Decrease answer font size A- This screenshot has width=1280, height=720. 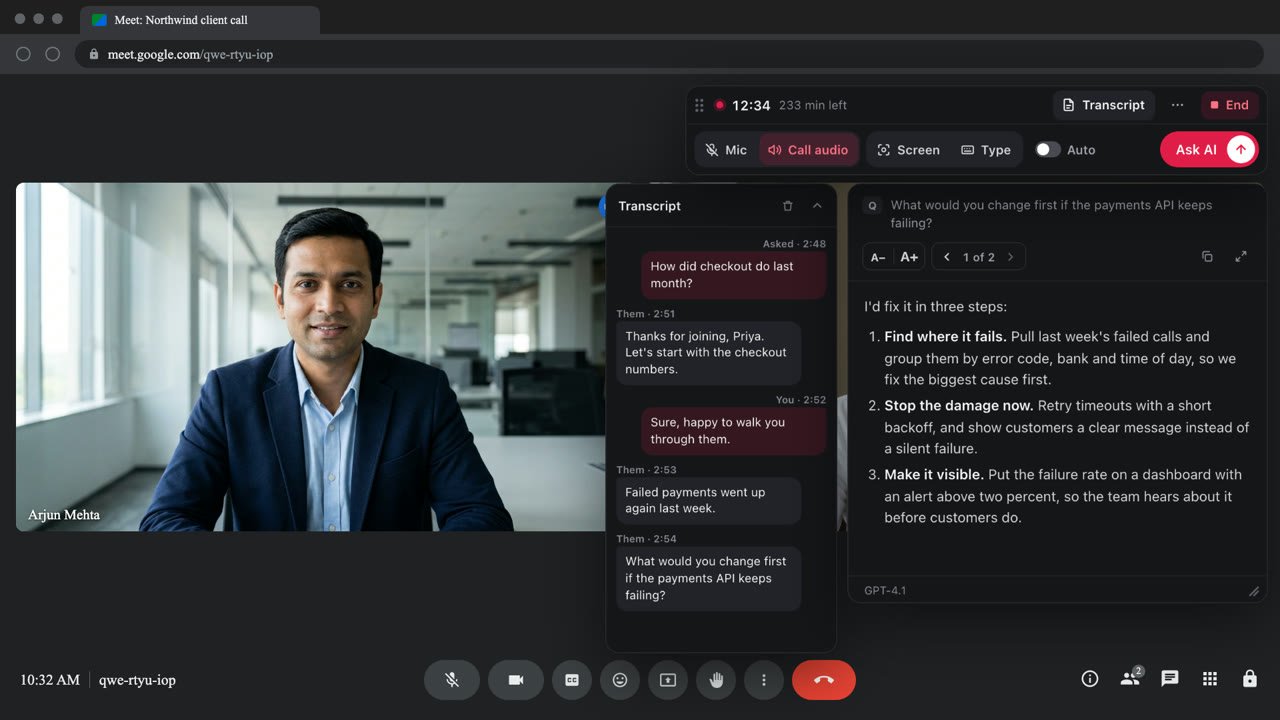coord(878,257)
